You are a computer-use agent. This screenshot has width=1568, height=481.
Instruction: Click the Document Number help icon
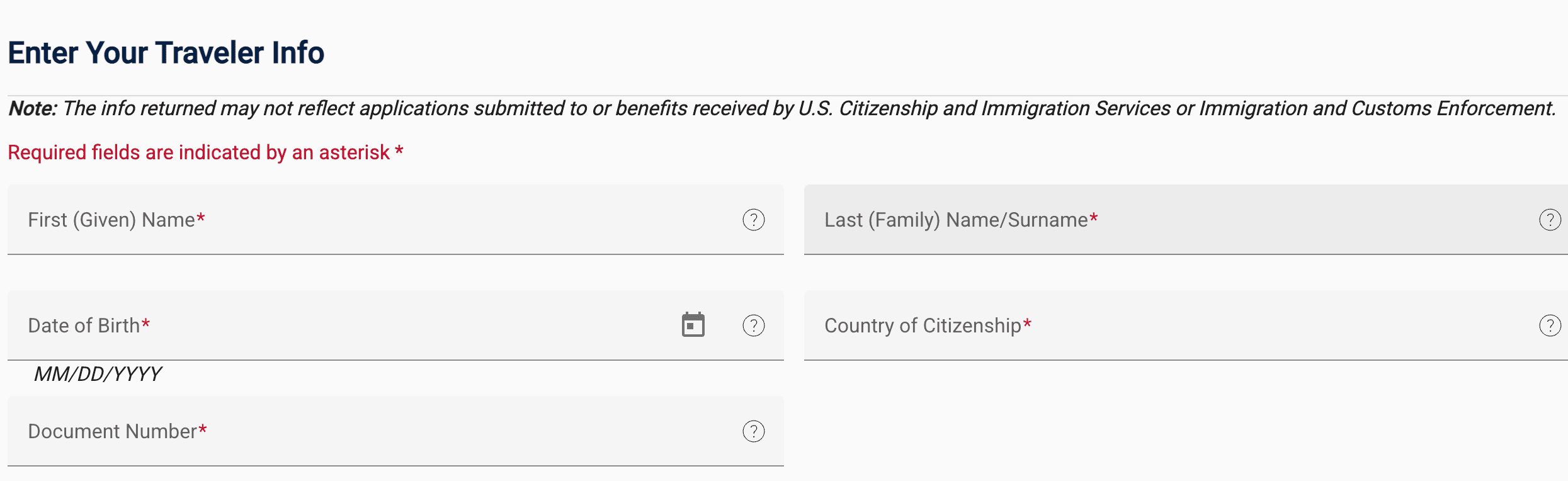point(753,431)
